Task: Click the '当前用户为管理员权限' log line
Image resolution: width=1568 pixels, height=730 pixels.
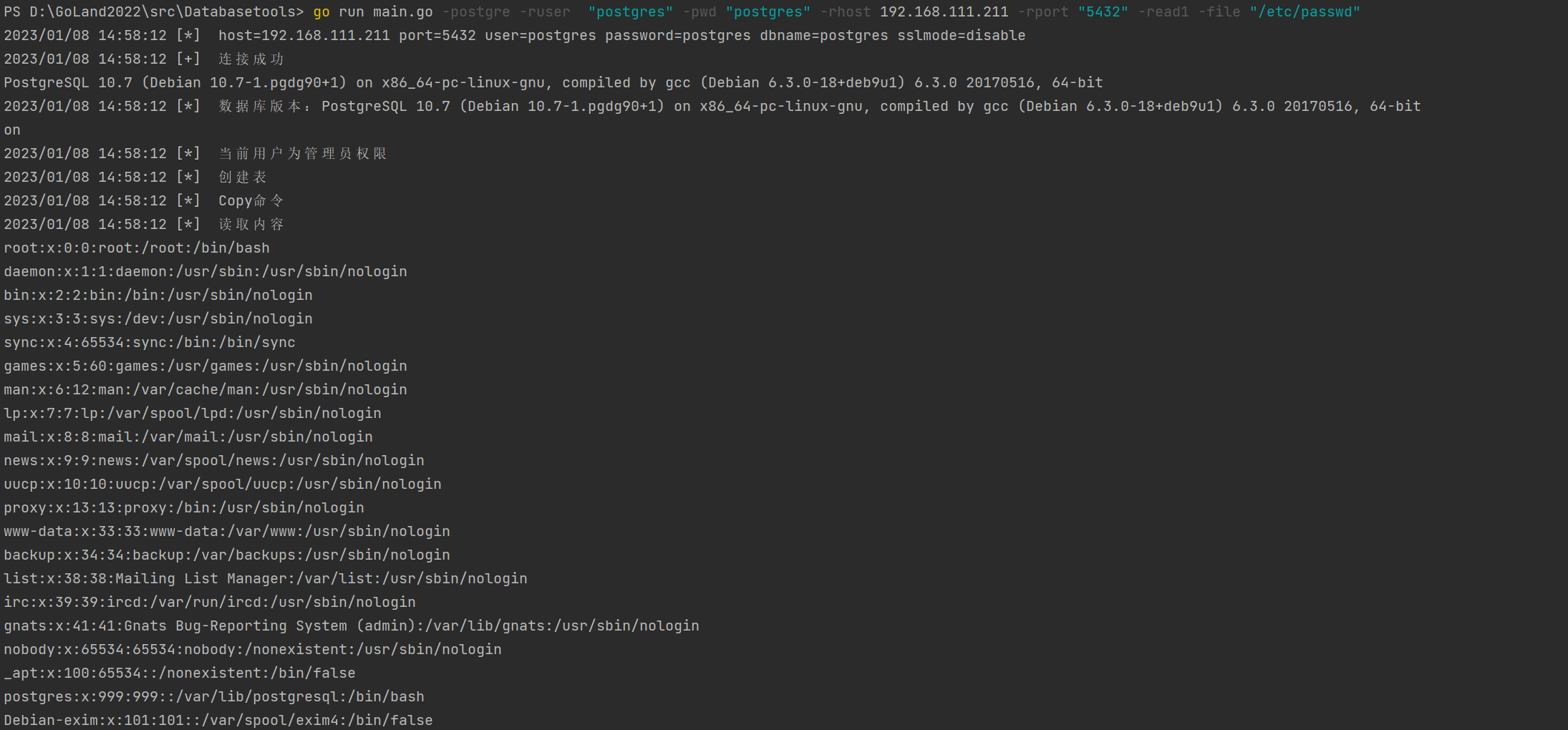Action: 195,154
